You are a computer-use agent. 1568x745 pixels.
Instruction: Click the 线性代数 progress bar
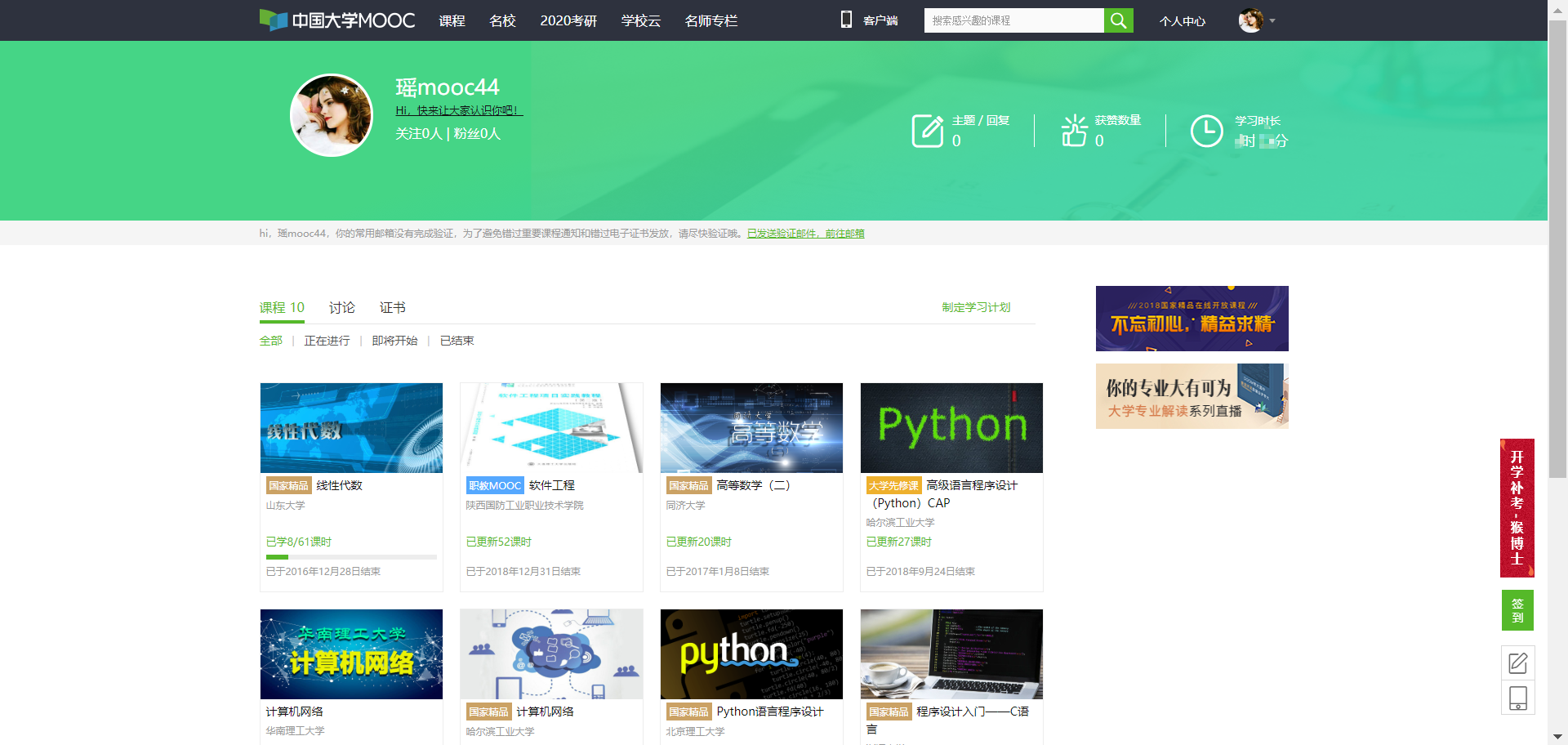[x=351, y=557]
